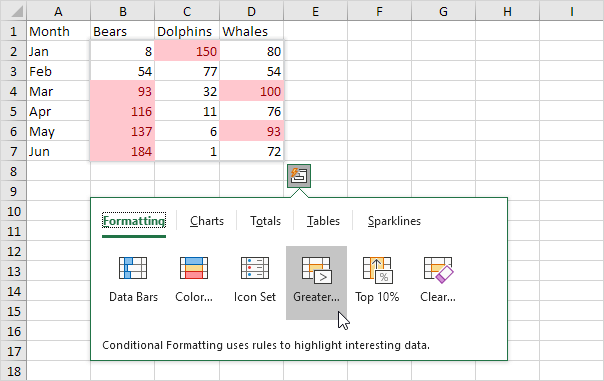Select column D header

pos(251,11)
